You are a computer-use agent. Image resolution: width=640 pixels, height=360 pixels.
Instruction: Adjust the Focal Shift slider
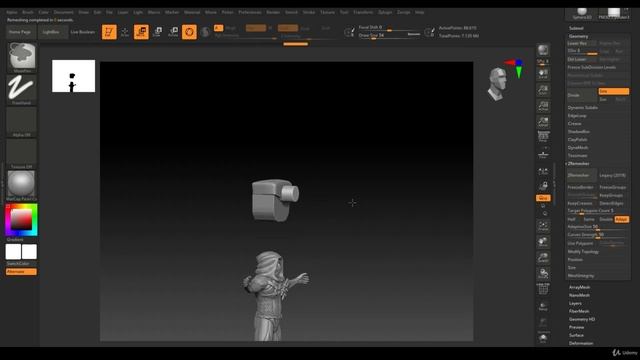click(x=389, y=28)
